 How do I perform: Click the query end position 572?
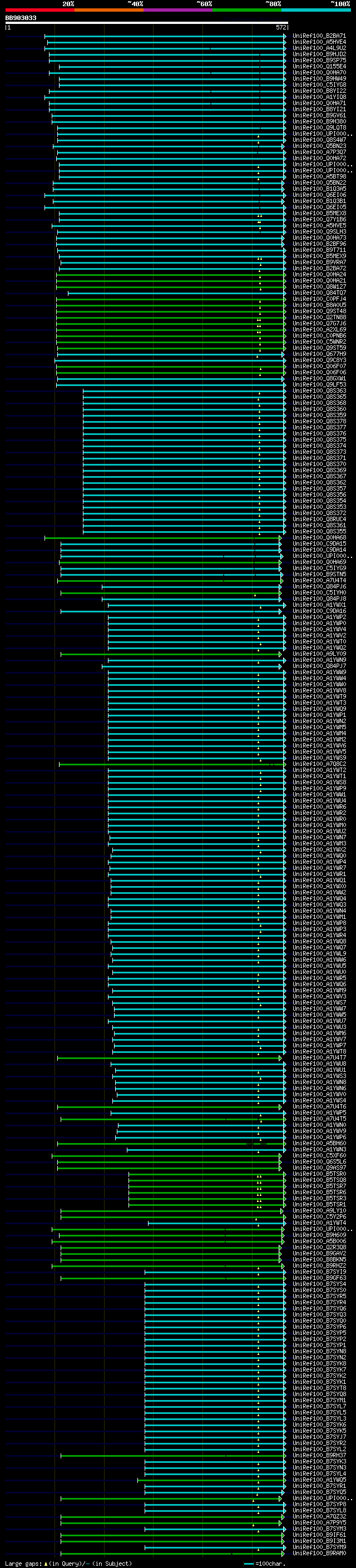281,27
